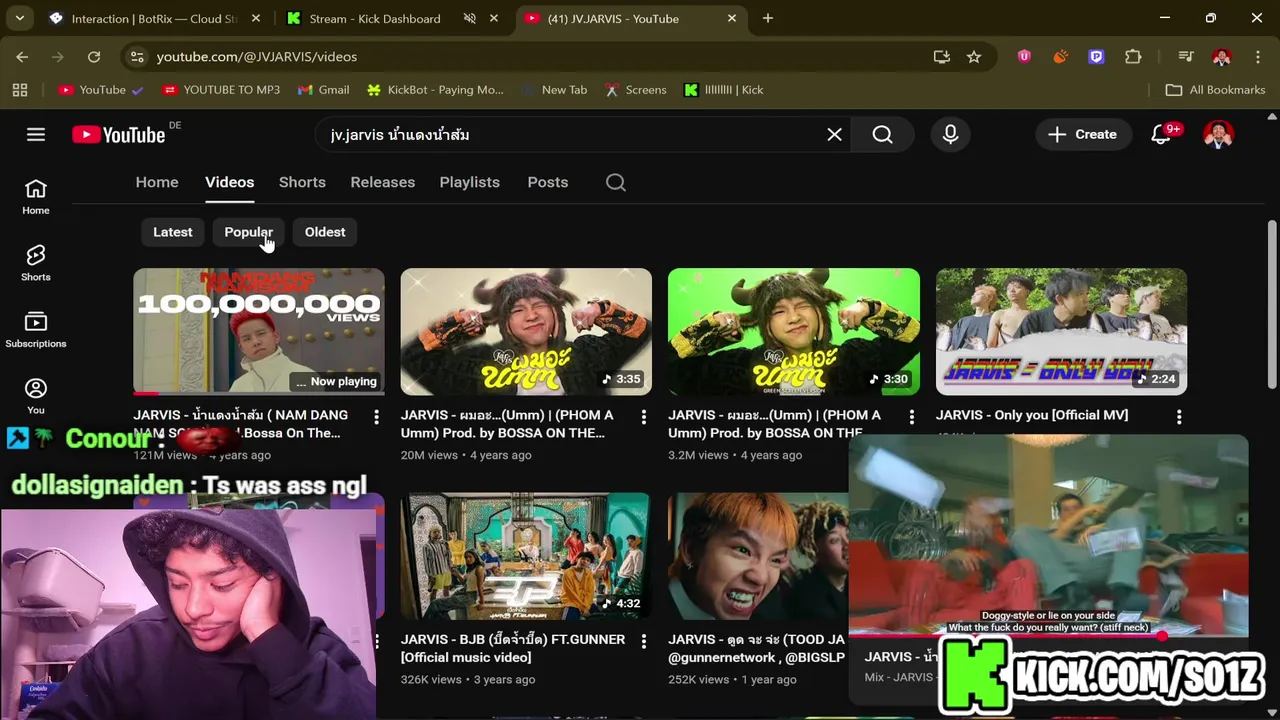Open the Chrome three-dot menu
The image size is (1280, 720).
point(1257,57)
